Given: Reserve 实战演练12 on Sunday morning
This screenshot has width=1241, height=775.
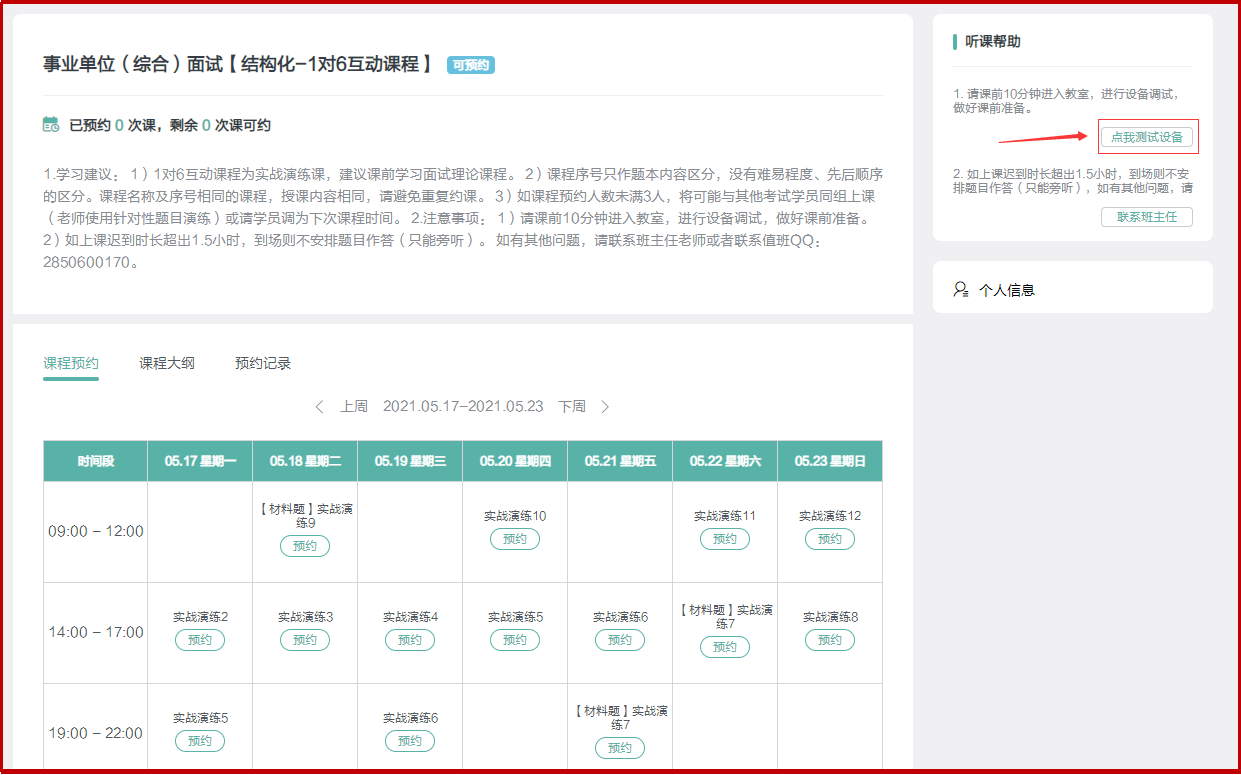Looking at the screenshot, I should click(830, 539).
